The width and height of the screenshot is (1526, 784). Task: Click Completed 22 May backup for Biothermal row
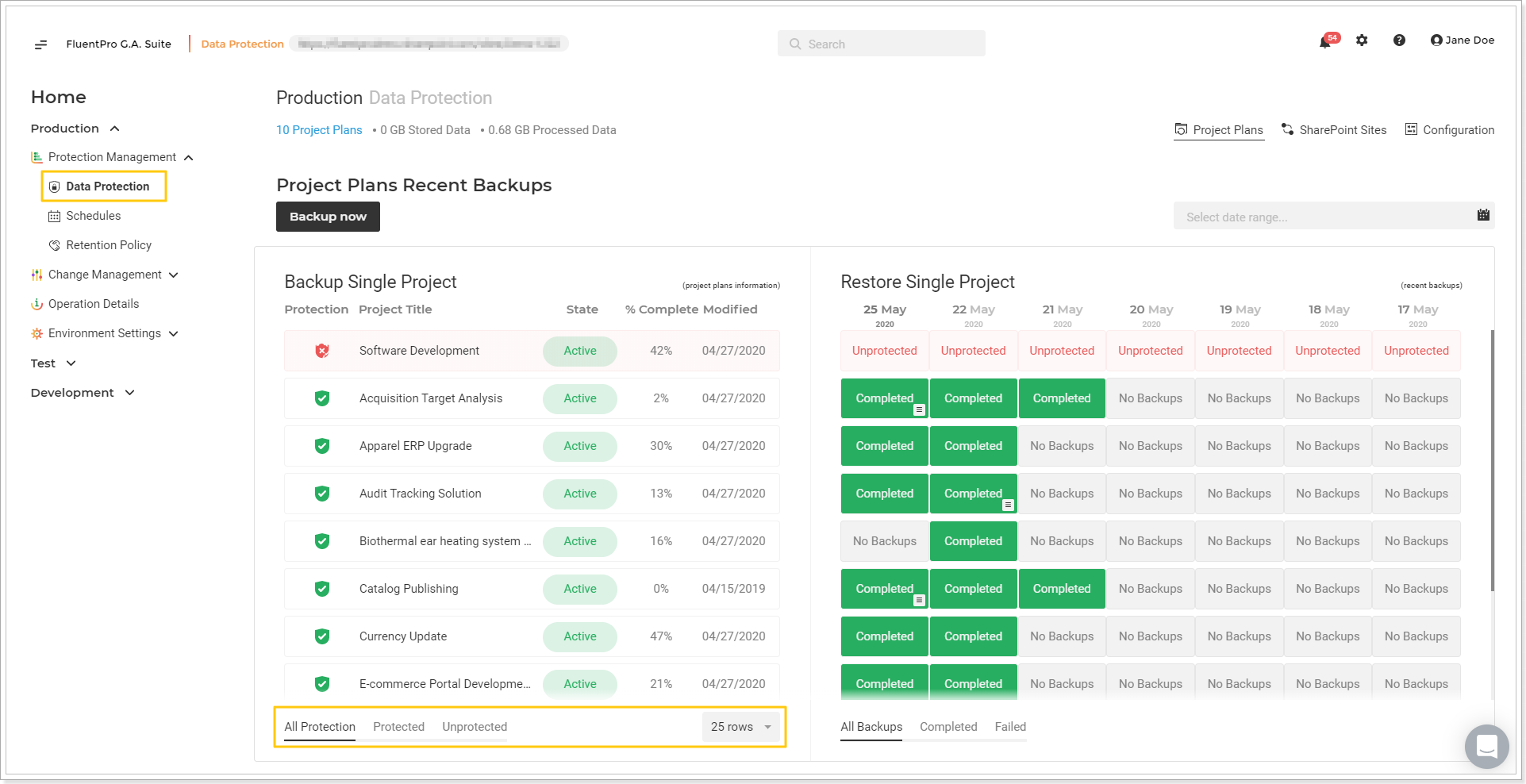click(x=973, y=541)
